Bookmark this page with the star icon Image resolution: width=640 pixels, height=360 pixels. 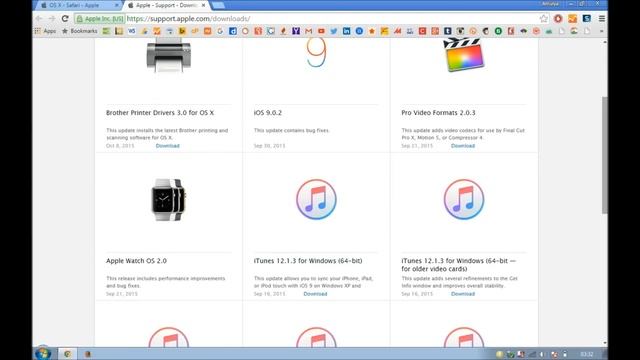pos(543,18)
